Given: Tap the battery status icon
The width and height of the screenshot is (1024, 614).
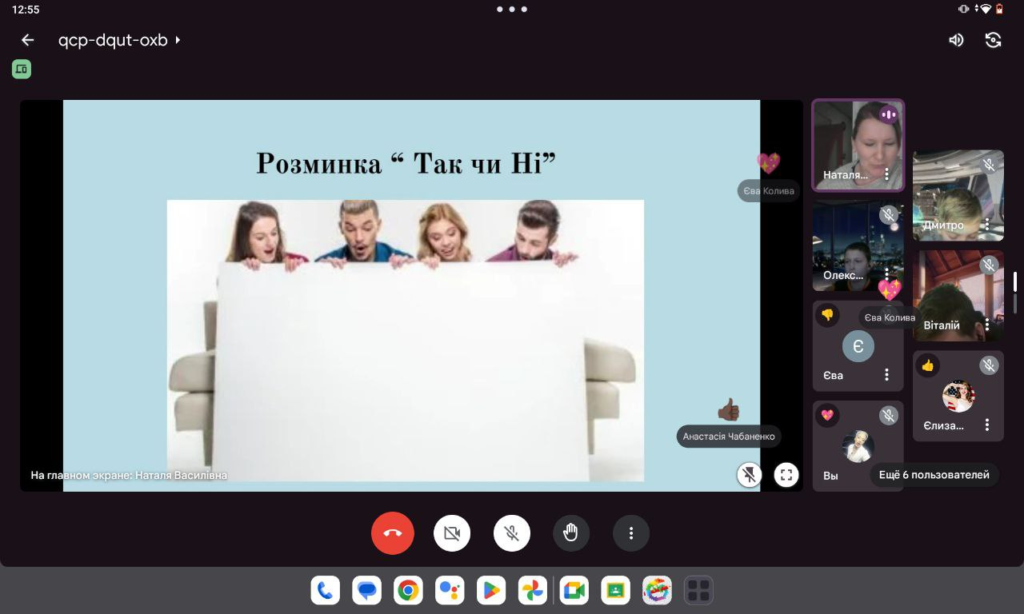Looking at the screenshot, I should 999,9.
